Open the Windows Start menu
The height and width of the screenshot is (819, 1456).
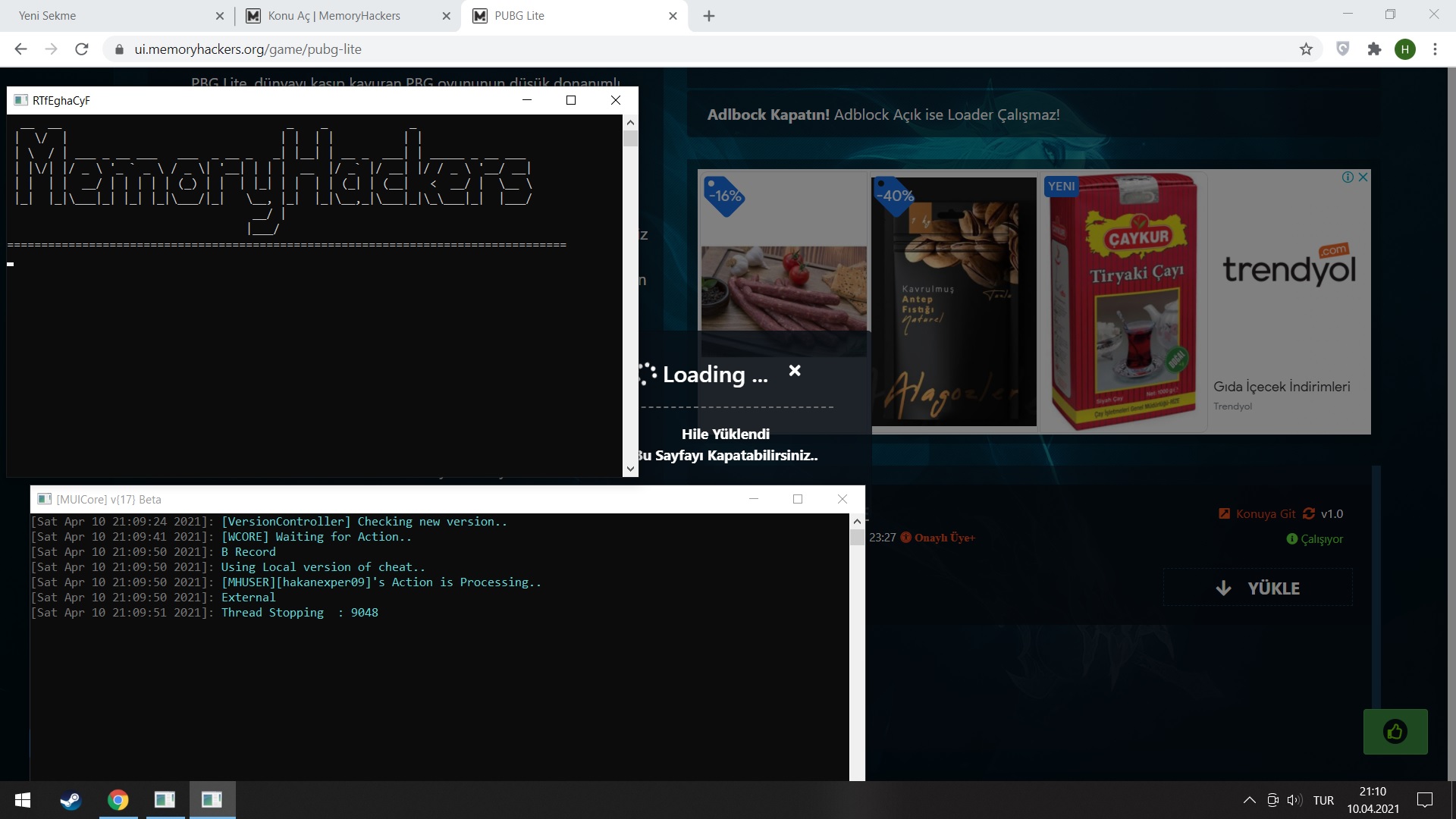tap(23, 800)
